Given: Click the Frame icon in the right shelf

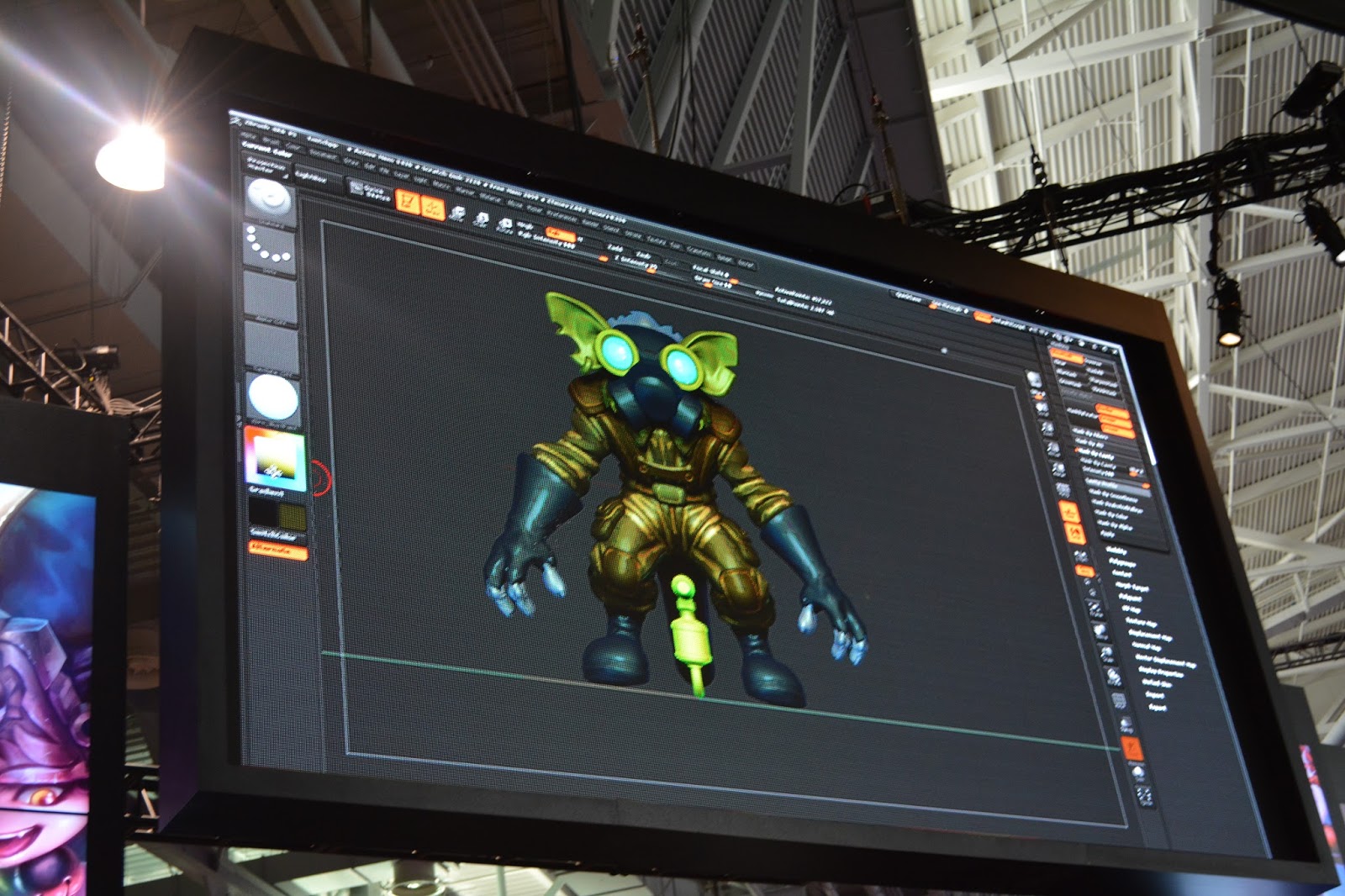Looking at the screenshot, I should point(1094,608).
